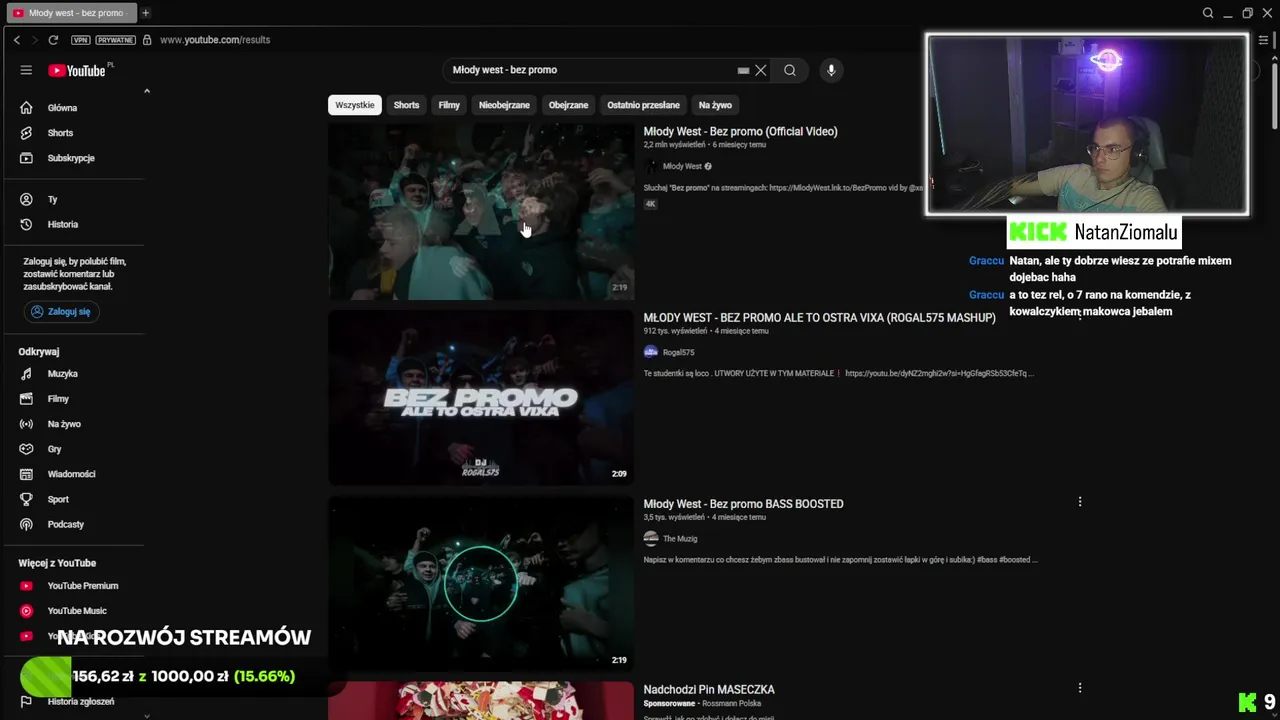Open the YouTube hamburger guide menu

click(x=26, y=70)
